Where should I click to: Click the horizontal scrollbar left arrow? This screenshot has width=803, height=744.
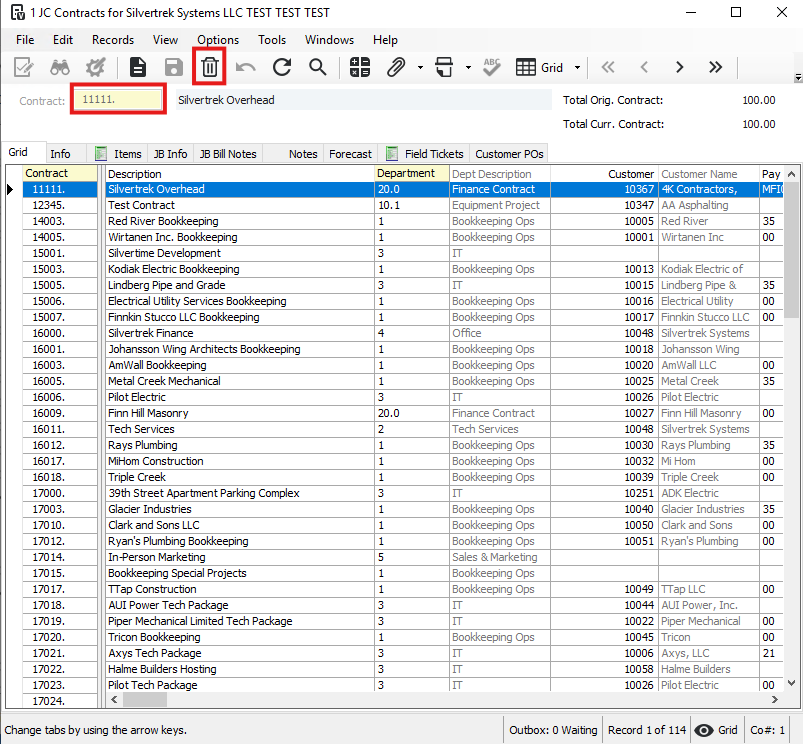pos(114,699)
